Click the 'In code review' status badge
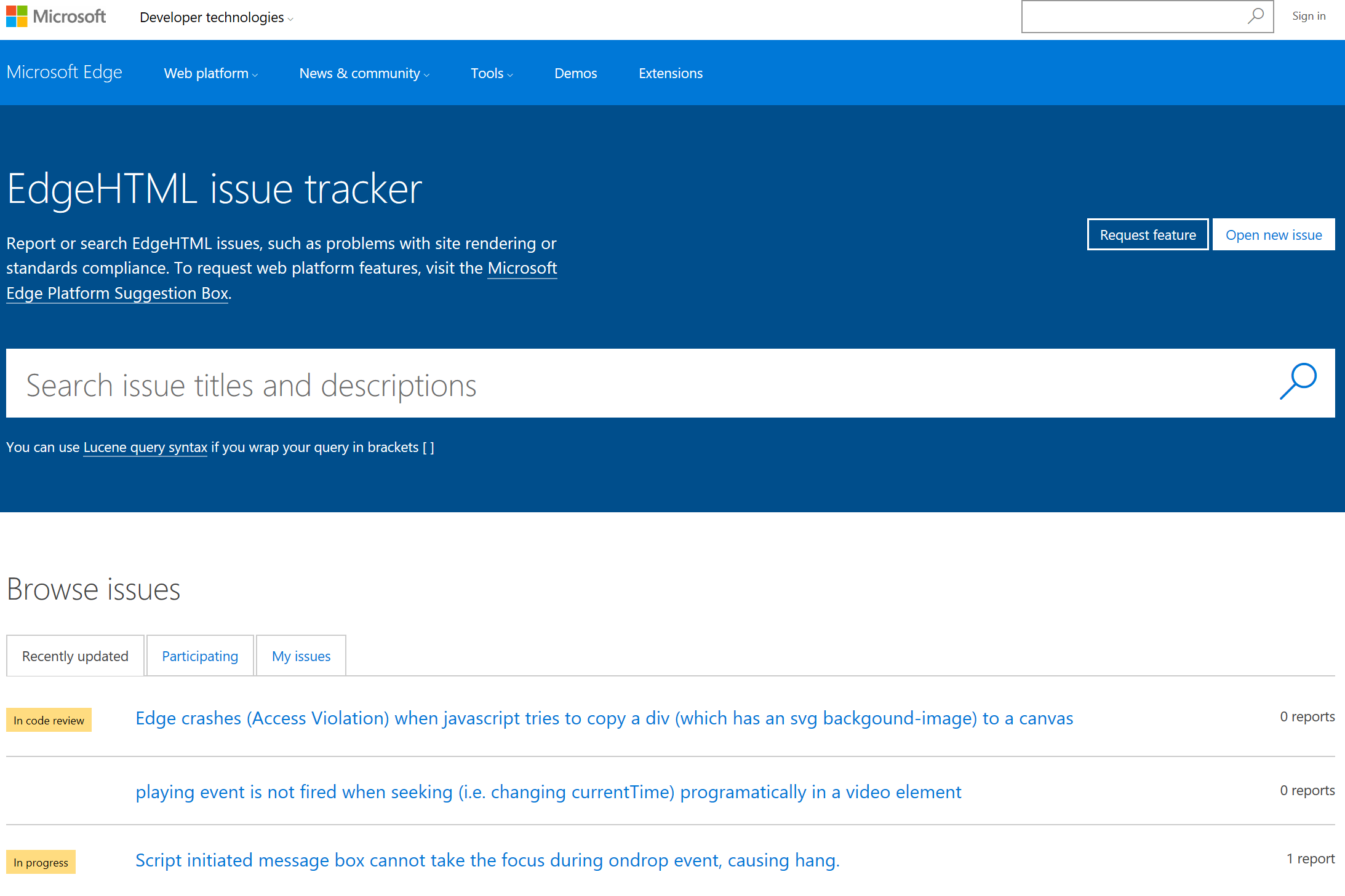1345x896 pixels. pyautogui.click(x=49, y=717)
